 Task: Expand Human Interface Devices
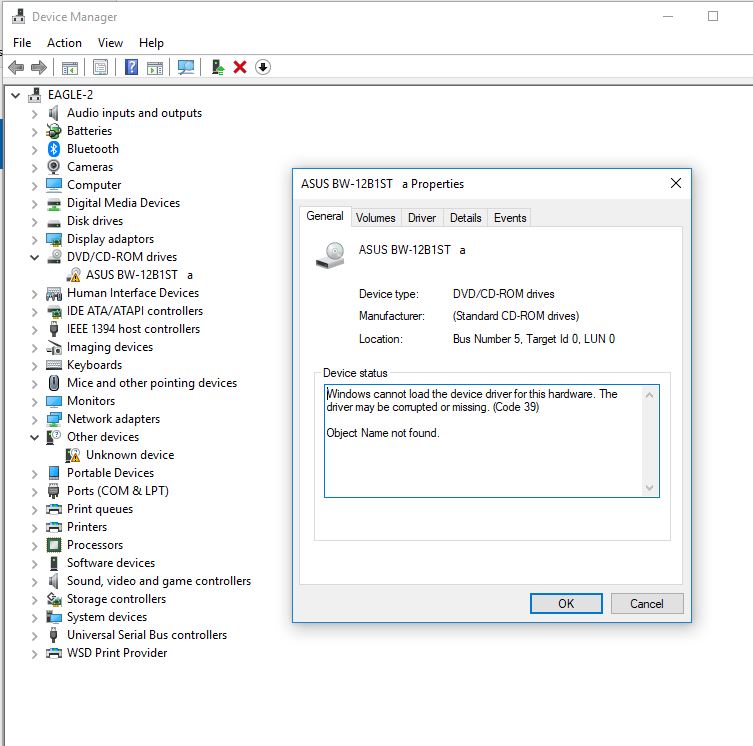(x=35, y=294)
